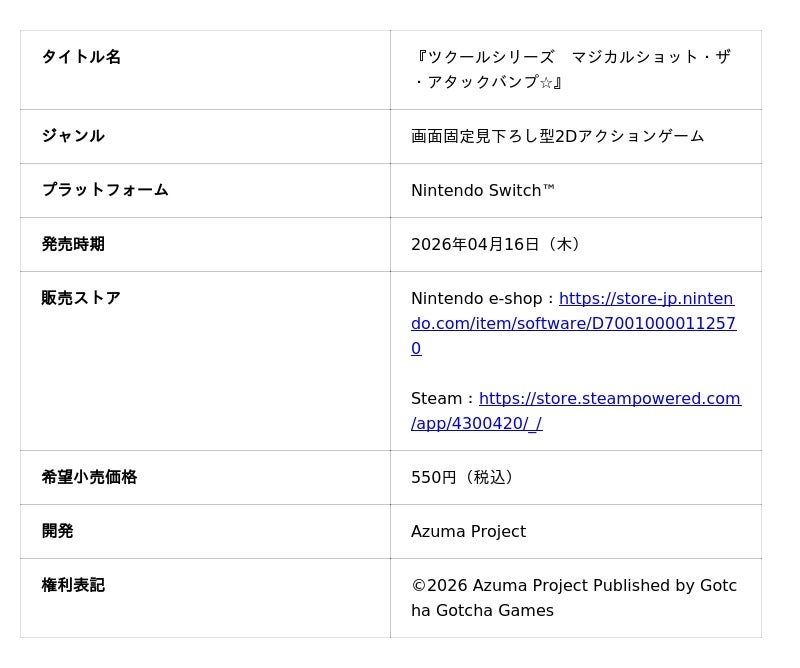The width and height of the screenshot is (800, 668).
Task: Click the ・アタックバンプ☆』 title second line
Action: point(489,82)
